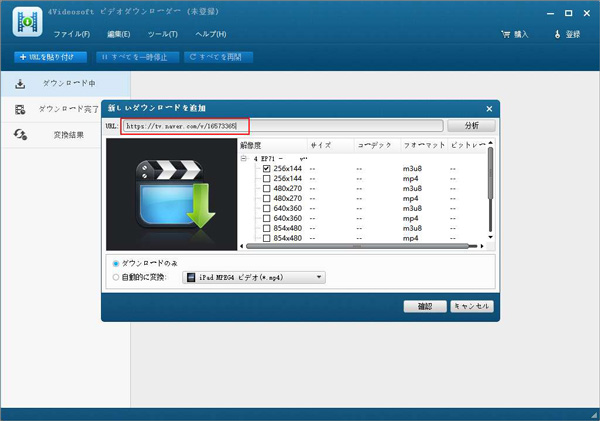Open the iPad MPEG4 format dropdown

click(254, 277)
